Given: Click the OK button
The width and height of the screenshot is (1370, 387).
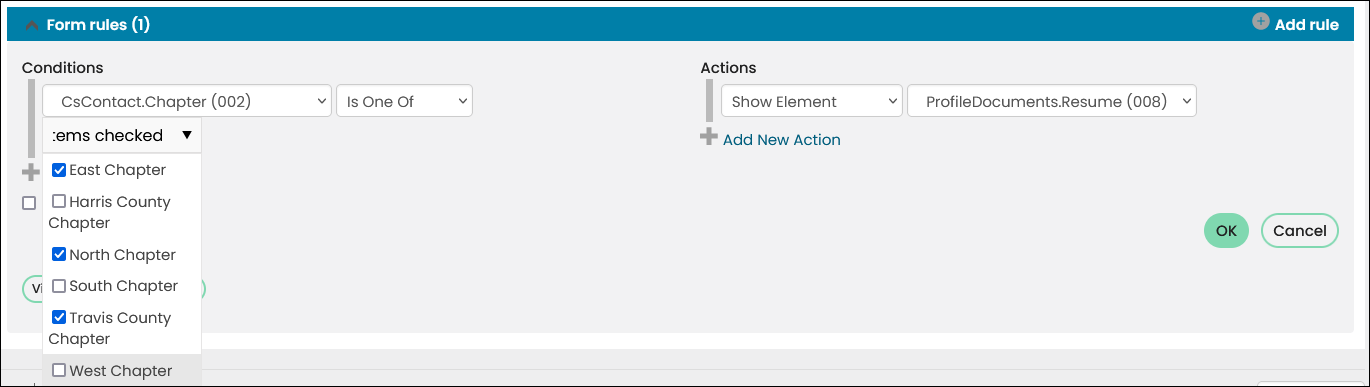Looking at the screenshot, I should pyautogui.click(x=1226, y=230).
